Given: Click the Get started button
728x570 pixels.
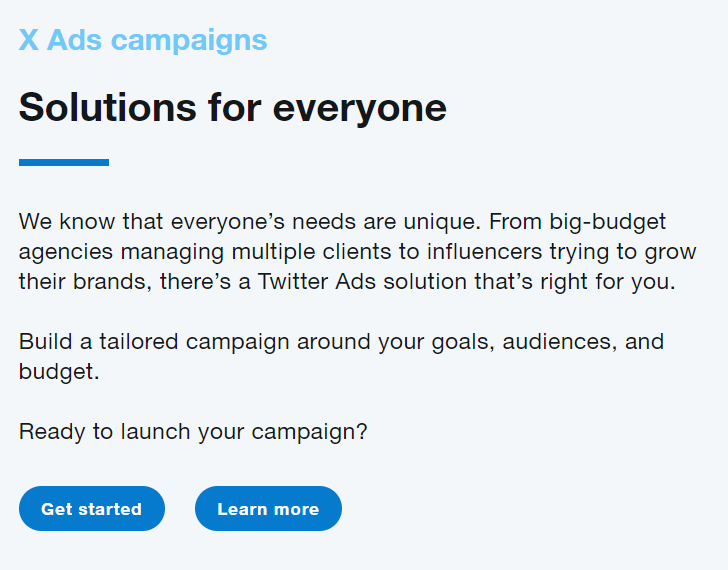Looking at the screenshot, I should (92, 509).
